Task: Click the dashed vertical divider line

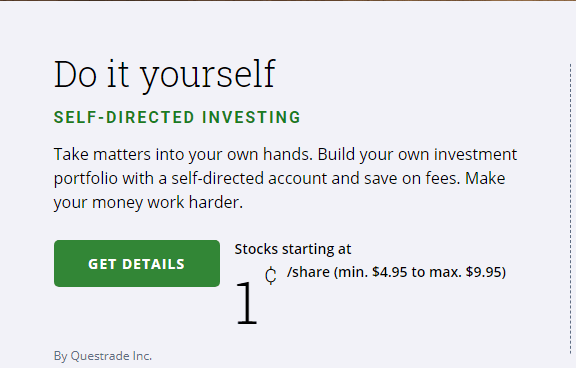Action: point(570,209)
